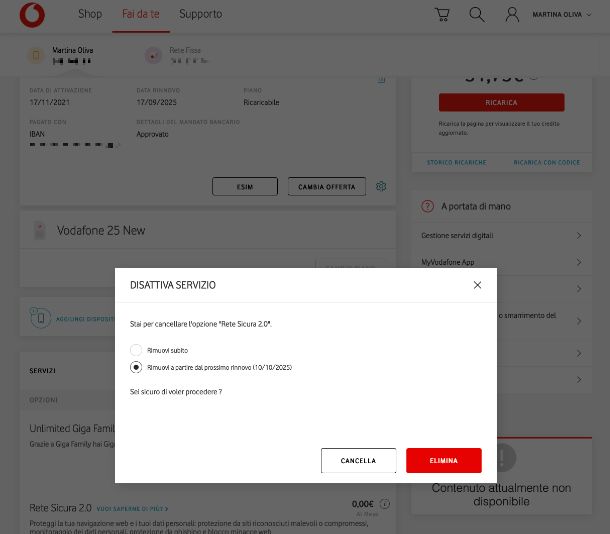The width and height of the screenshot is (610, 534).
Task: Open VUOI SAPERNE DI PIÙ link for Rete Sicura
Action: coord(132,509)
